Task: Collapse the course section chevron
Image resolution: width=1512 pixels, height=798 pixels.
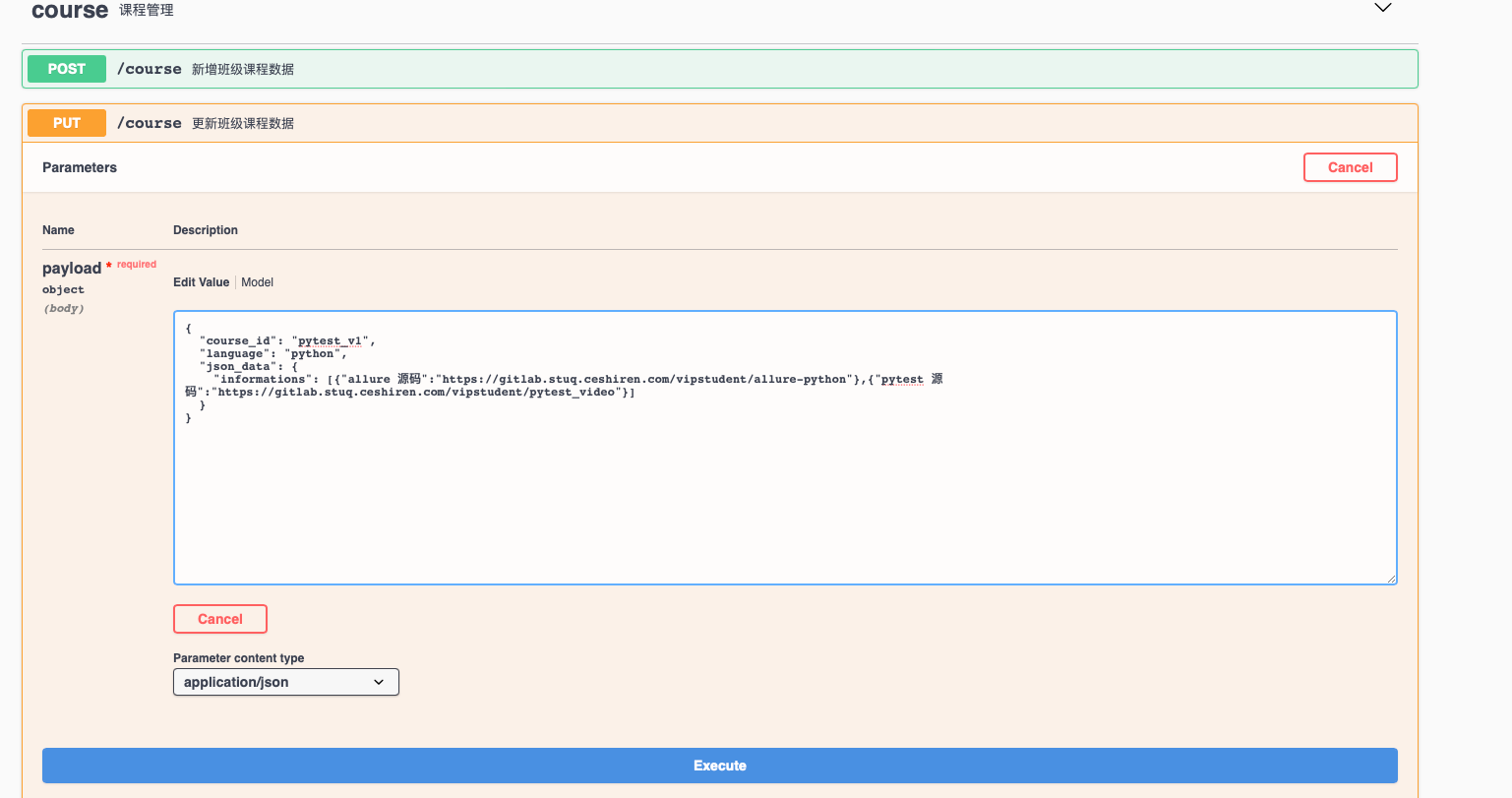Action: pyautogui.click(x=1382, y=8)
